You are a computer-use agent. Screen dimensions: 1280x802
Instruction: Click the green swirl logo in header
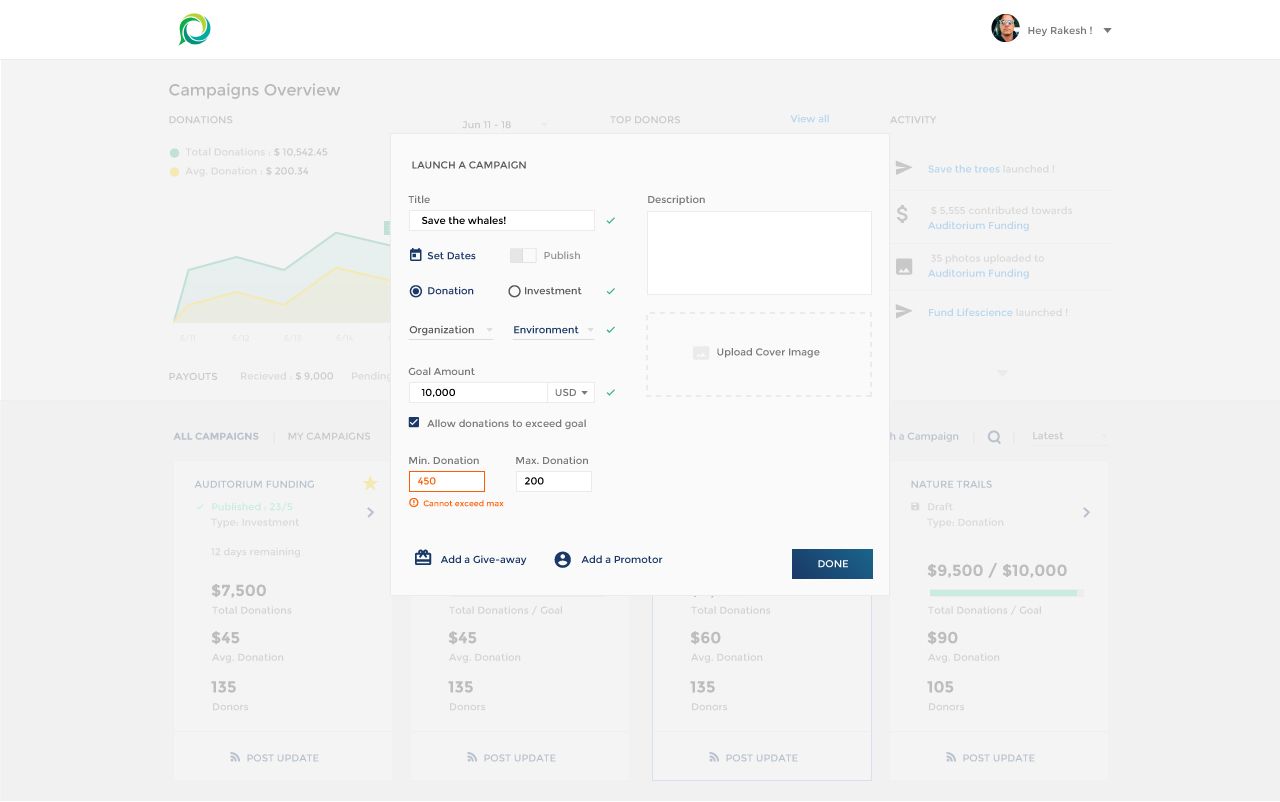(x=195, y=30)
